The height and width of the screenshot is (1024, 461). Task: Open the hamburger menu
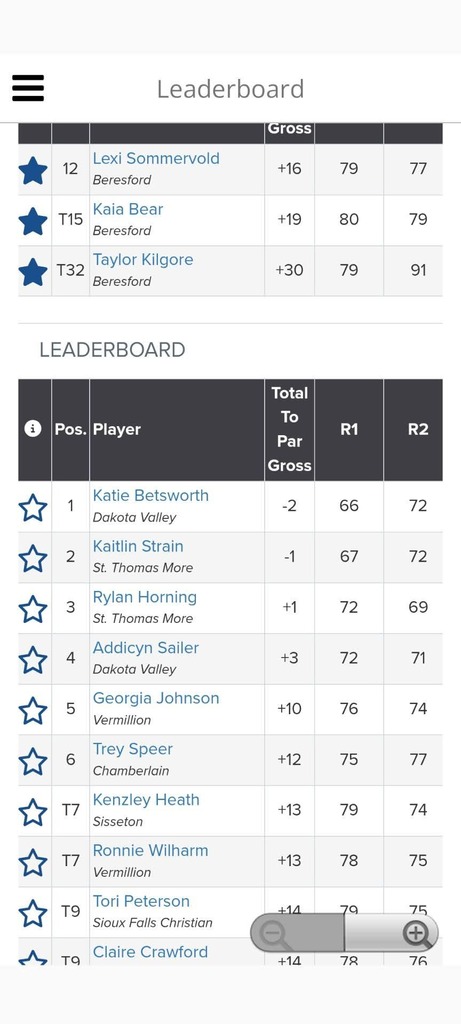[28, 88]
